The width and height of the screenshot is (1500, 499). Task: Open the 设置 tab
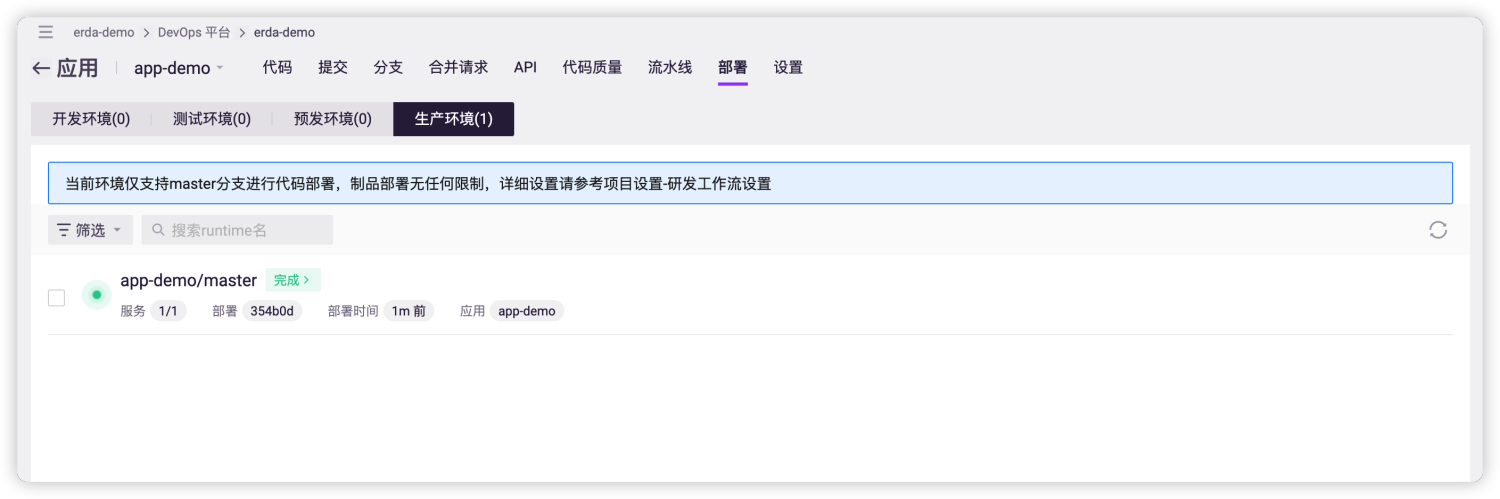(x=788, y=67)
